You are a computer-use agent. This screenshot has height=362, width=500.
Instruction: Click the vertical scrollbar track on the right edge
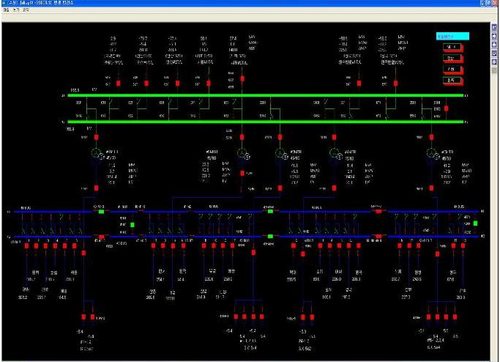[x=495, y=213]
